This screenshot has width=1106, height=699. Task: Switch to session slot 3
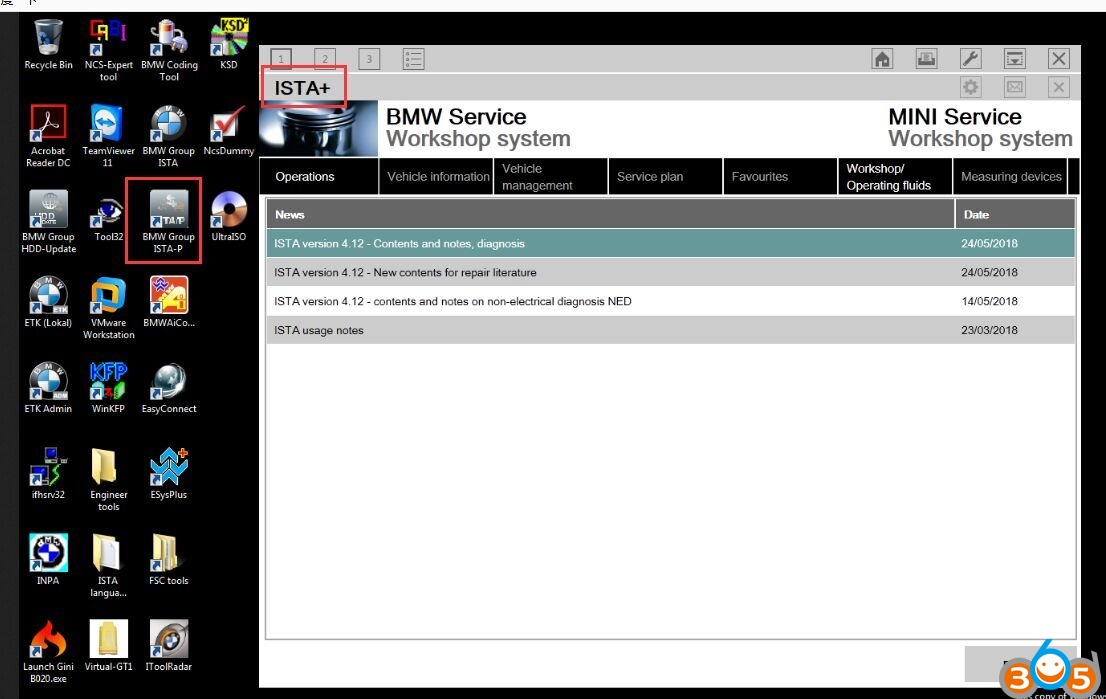pos(369,59)
